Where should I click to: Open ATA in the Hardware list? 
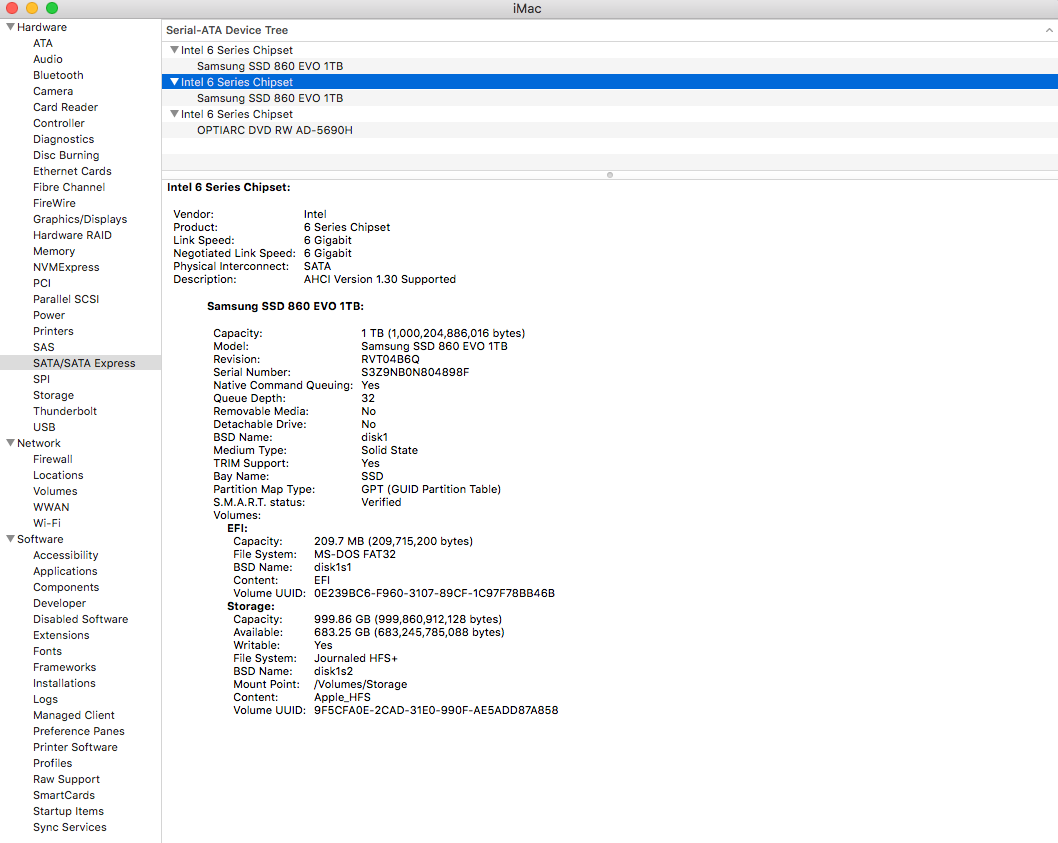pos(43,43)
